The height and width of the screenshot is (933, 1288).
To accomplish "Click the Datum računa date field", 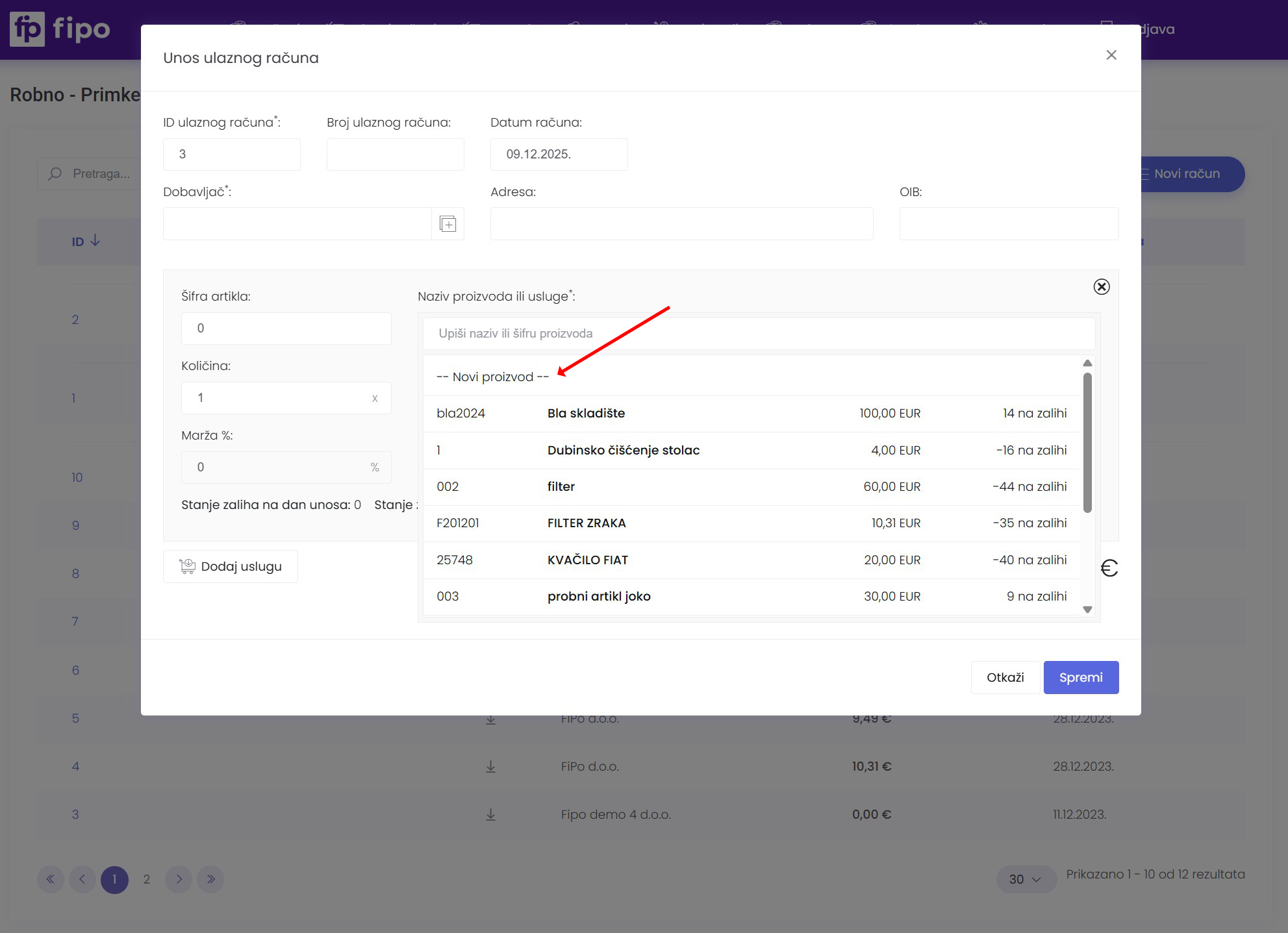I will click(x=559, y=155).
